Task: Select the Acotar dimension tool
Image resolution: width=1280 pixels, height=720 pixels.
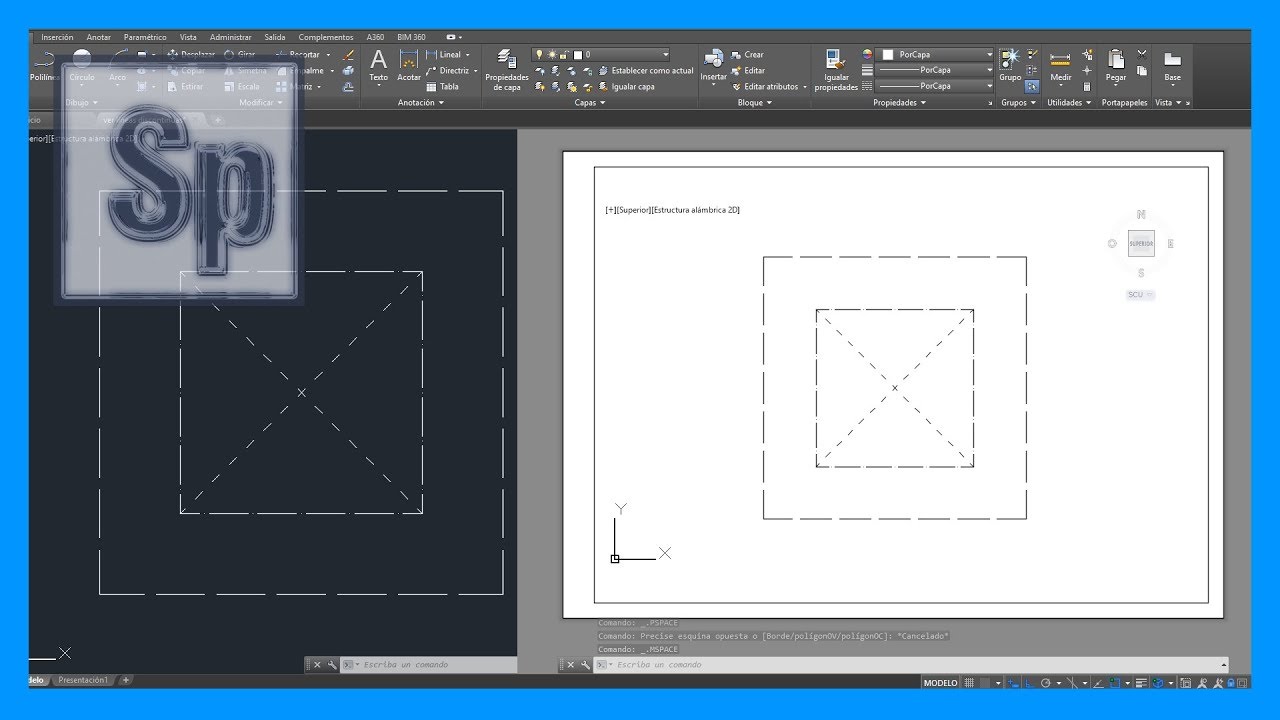Action: (409, 66)
